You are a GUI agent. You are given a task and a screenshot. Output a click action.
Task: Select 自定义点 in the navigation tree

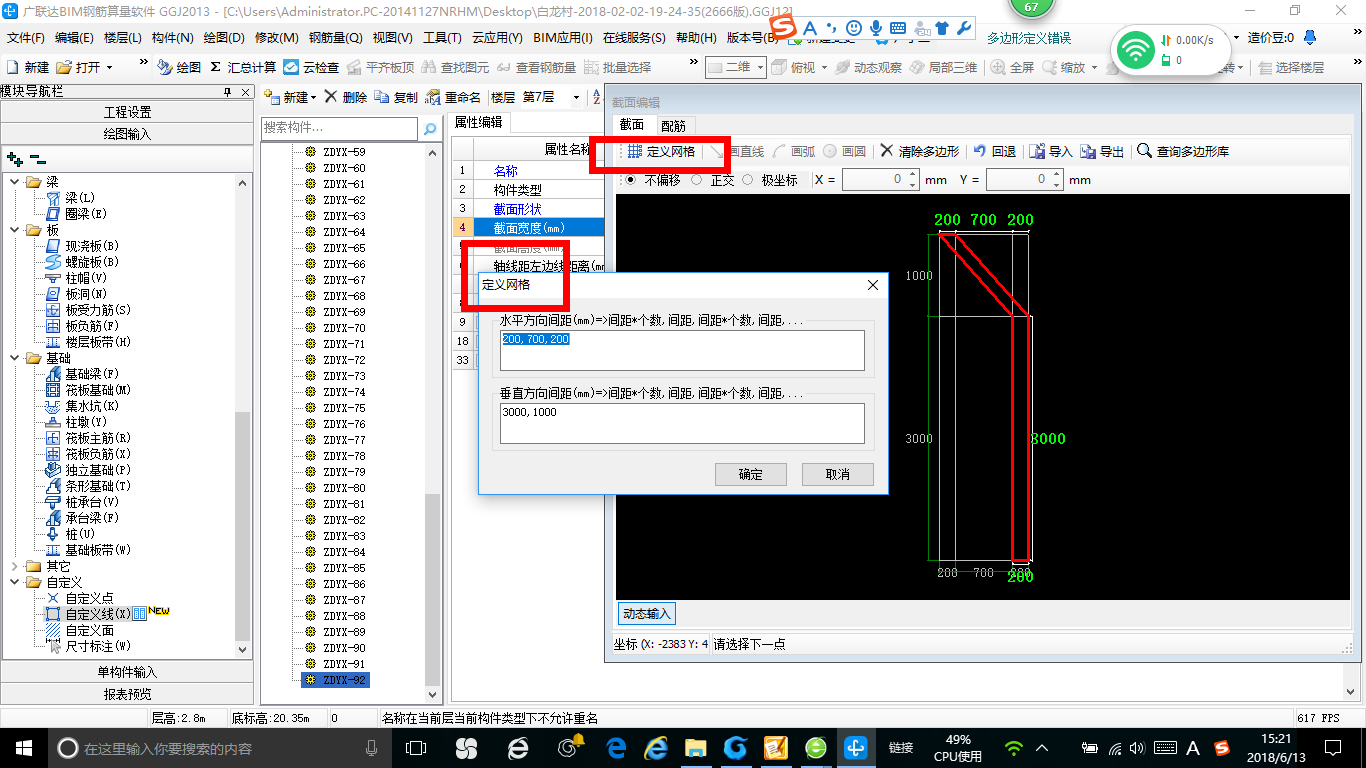click(x=80, y=598)
